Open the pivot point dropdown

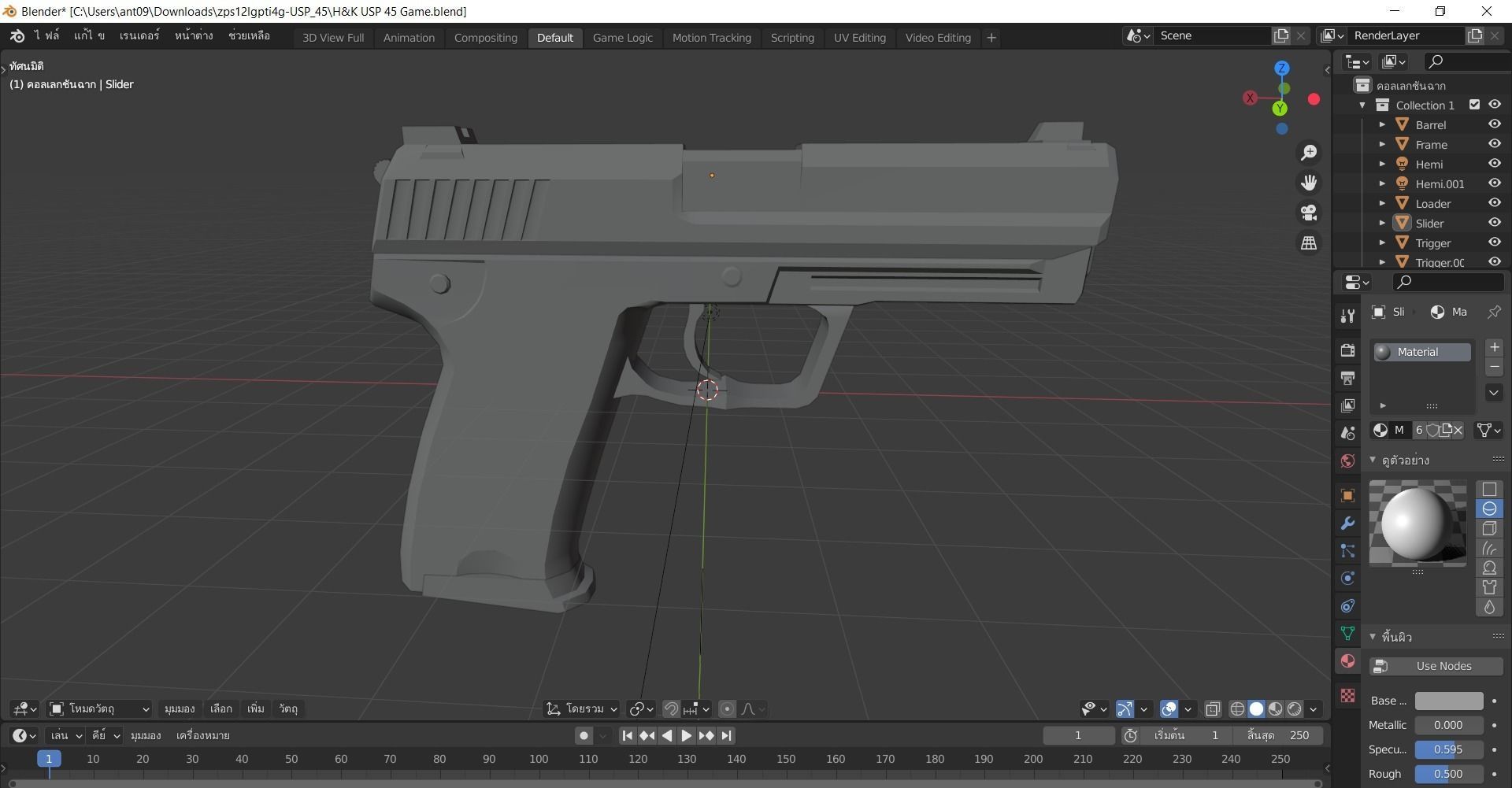click(642, 709)
